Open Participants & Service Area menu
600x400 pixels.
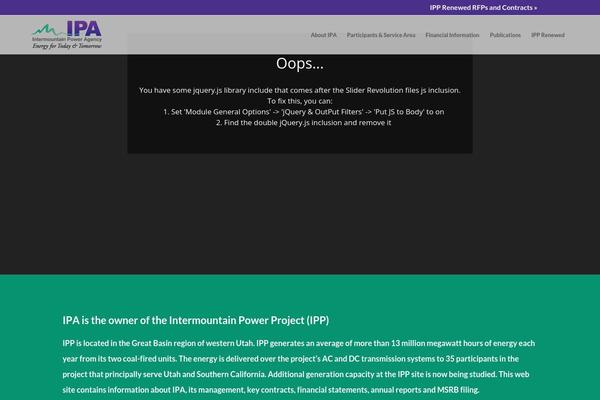point(381,35)
